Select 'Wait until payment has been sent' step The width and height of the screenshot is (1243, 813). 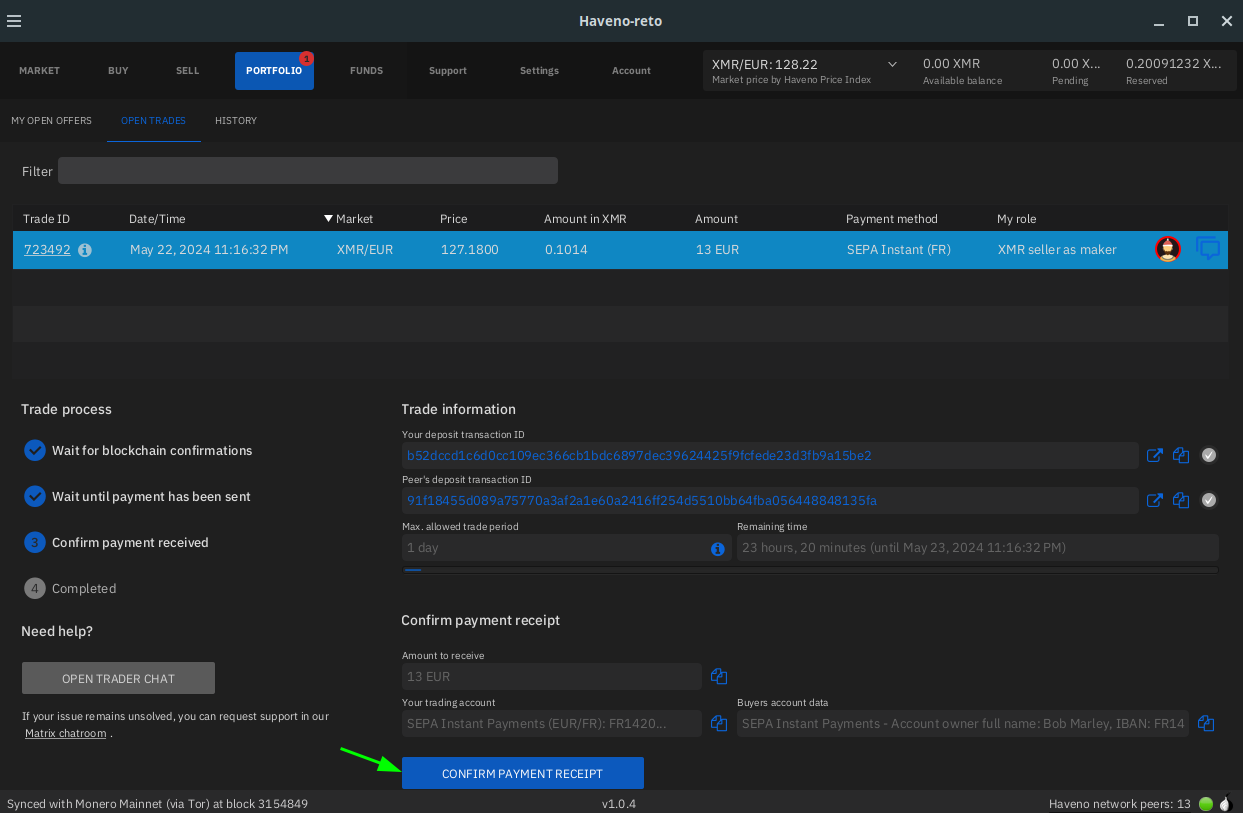[137, 497]
